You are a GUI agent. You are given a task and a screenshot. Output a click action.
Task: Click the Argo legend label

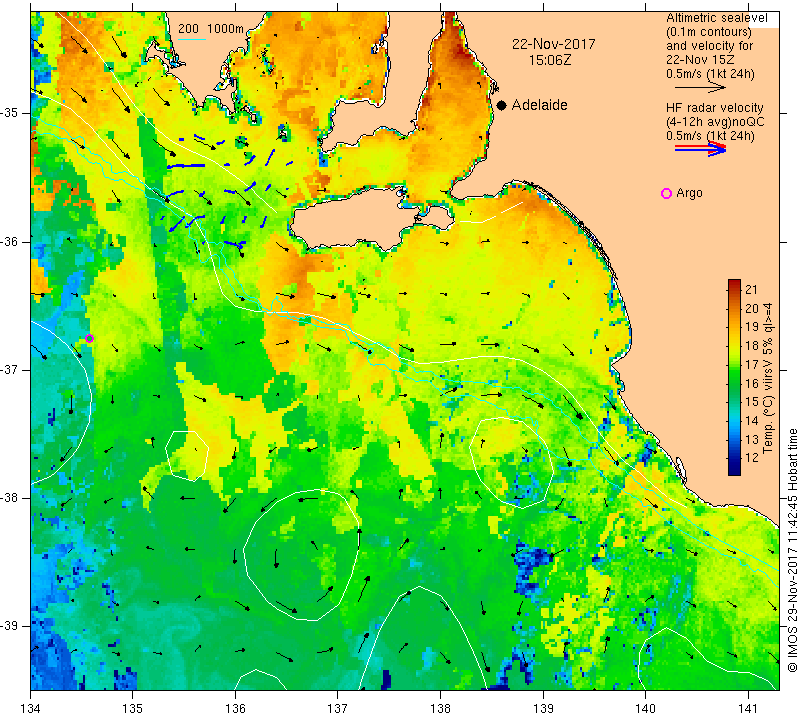coord(689,193)
